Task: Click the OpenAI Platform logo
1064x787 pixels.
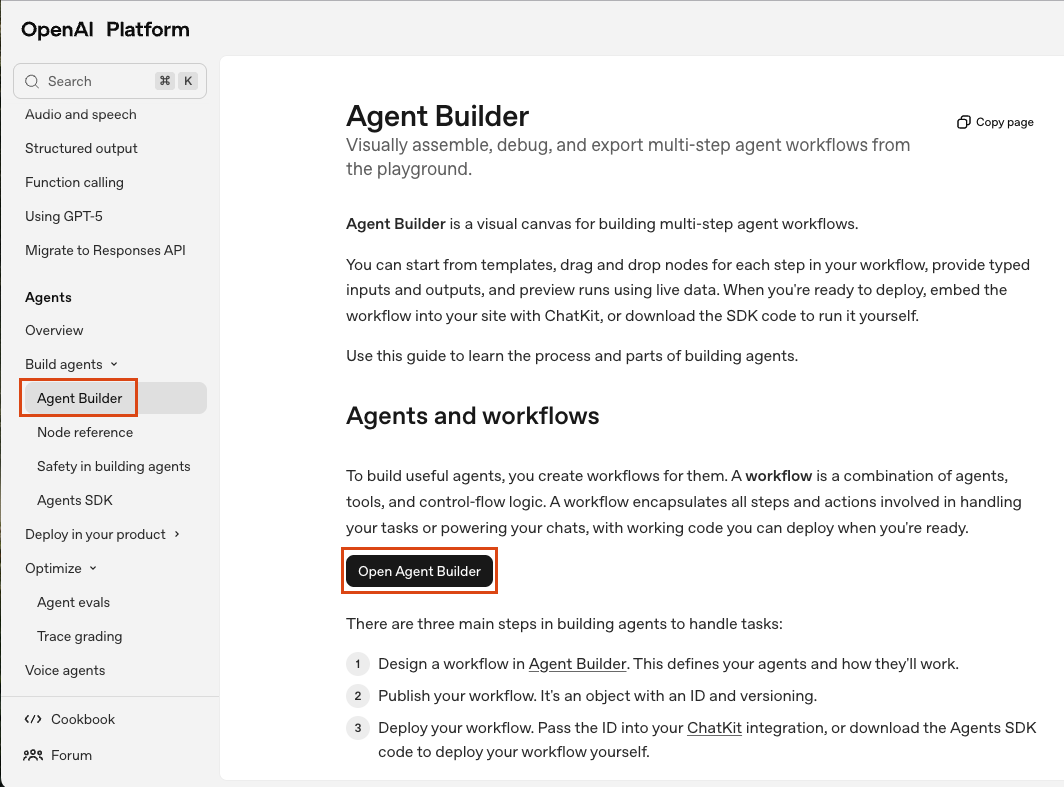Action: 105,30
